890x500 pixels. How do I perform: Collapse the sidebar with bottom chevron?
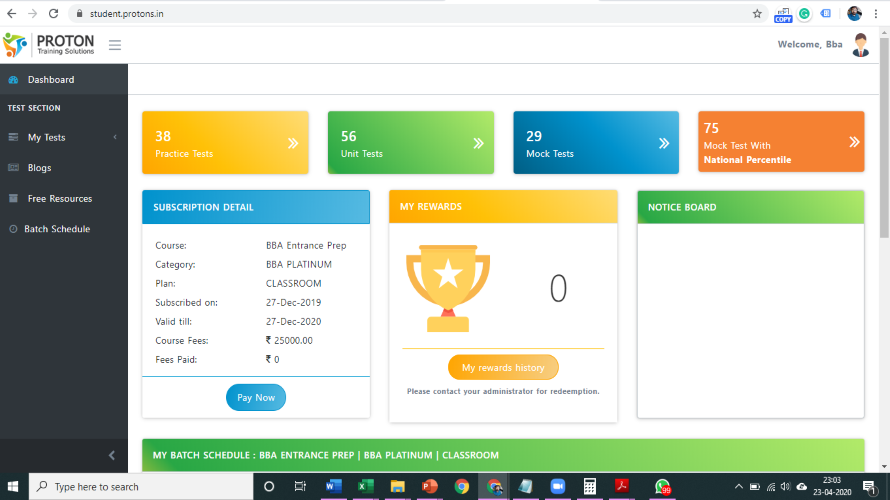pos(112,455)
